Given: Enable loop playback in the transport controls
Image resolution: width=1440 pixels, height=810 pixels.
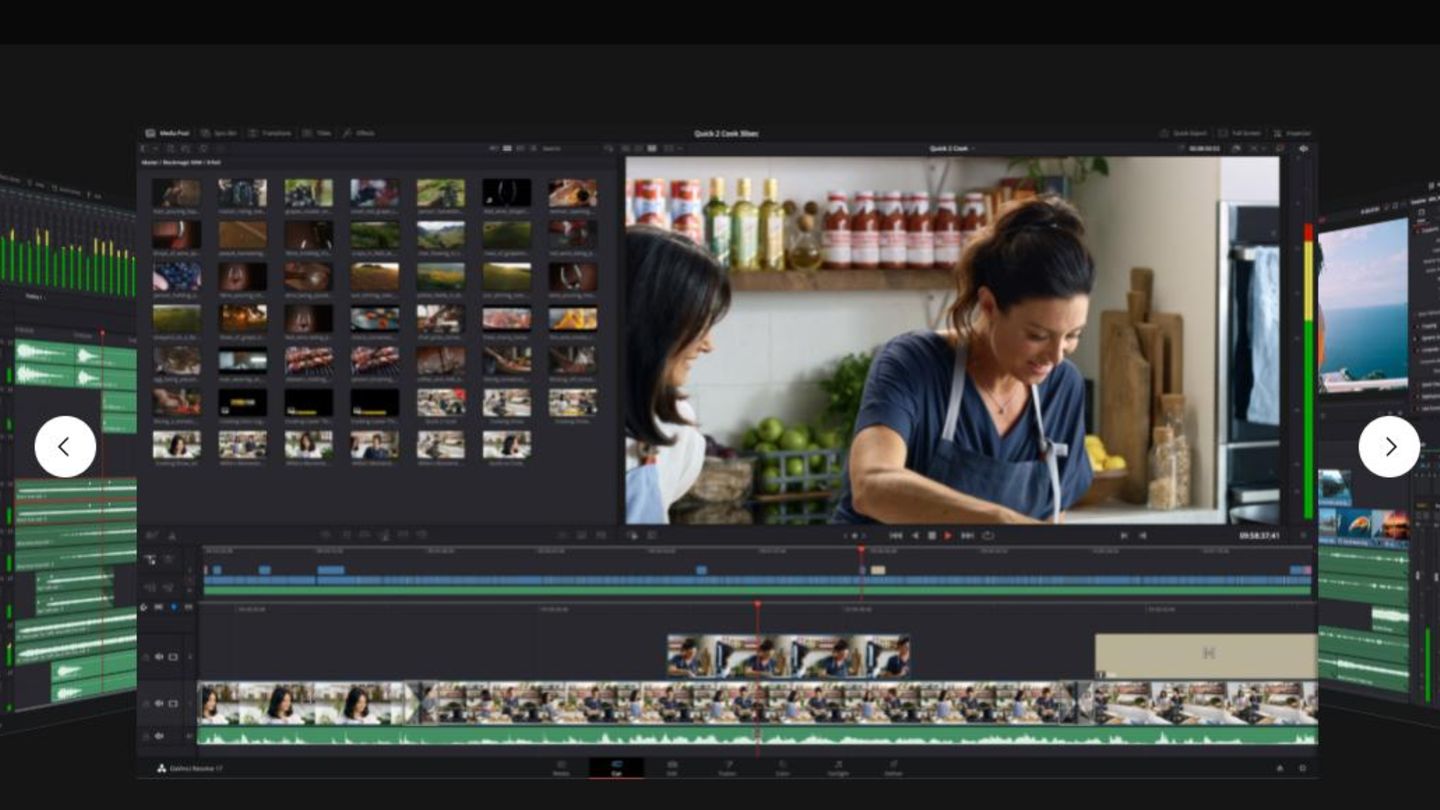Looking at the screenshot, I should [x=989, y=535].
